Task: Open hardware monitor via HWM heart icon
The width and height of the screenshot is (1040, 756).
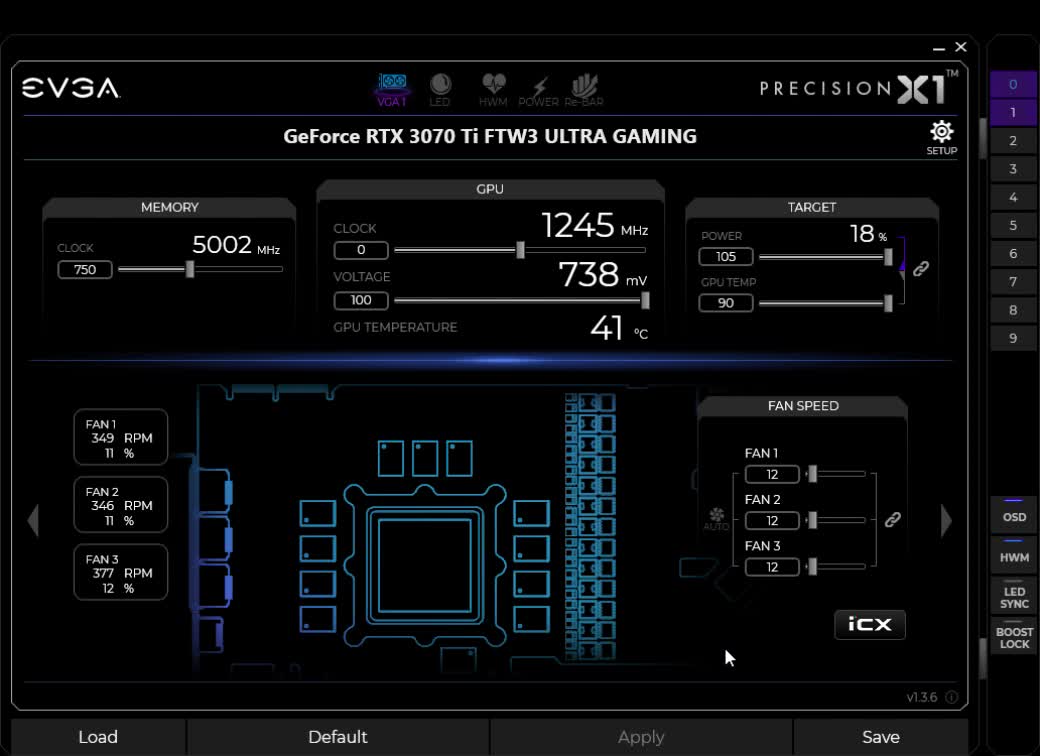Action: [x=492, y=85]
